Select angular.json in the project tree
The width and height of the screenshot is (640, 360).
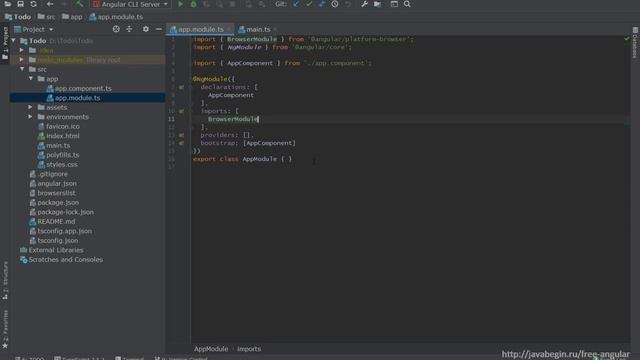coord(57,183)
